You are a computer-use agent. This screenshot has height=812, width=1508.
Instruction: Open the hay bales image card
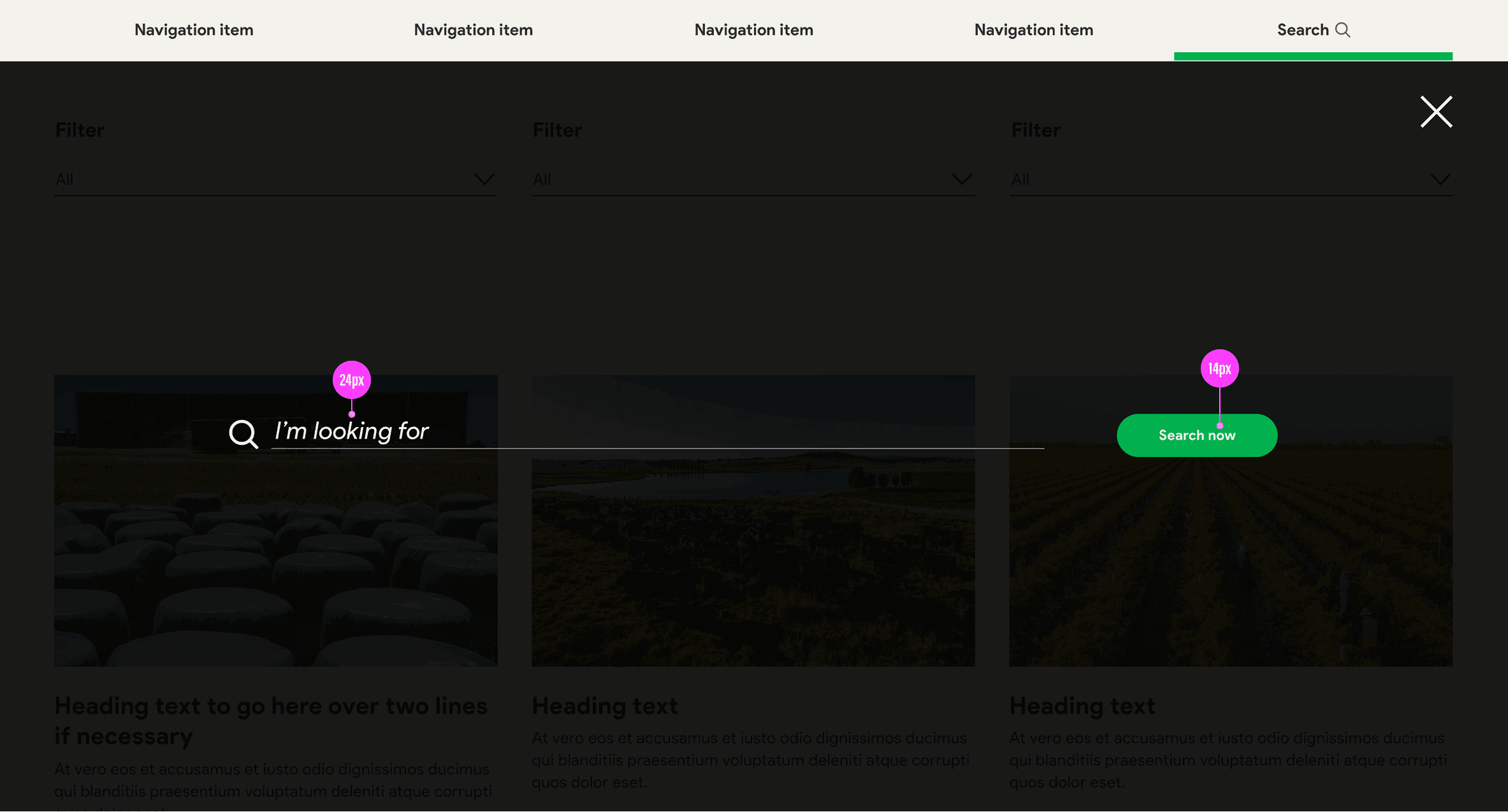coord(275,561)
